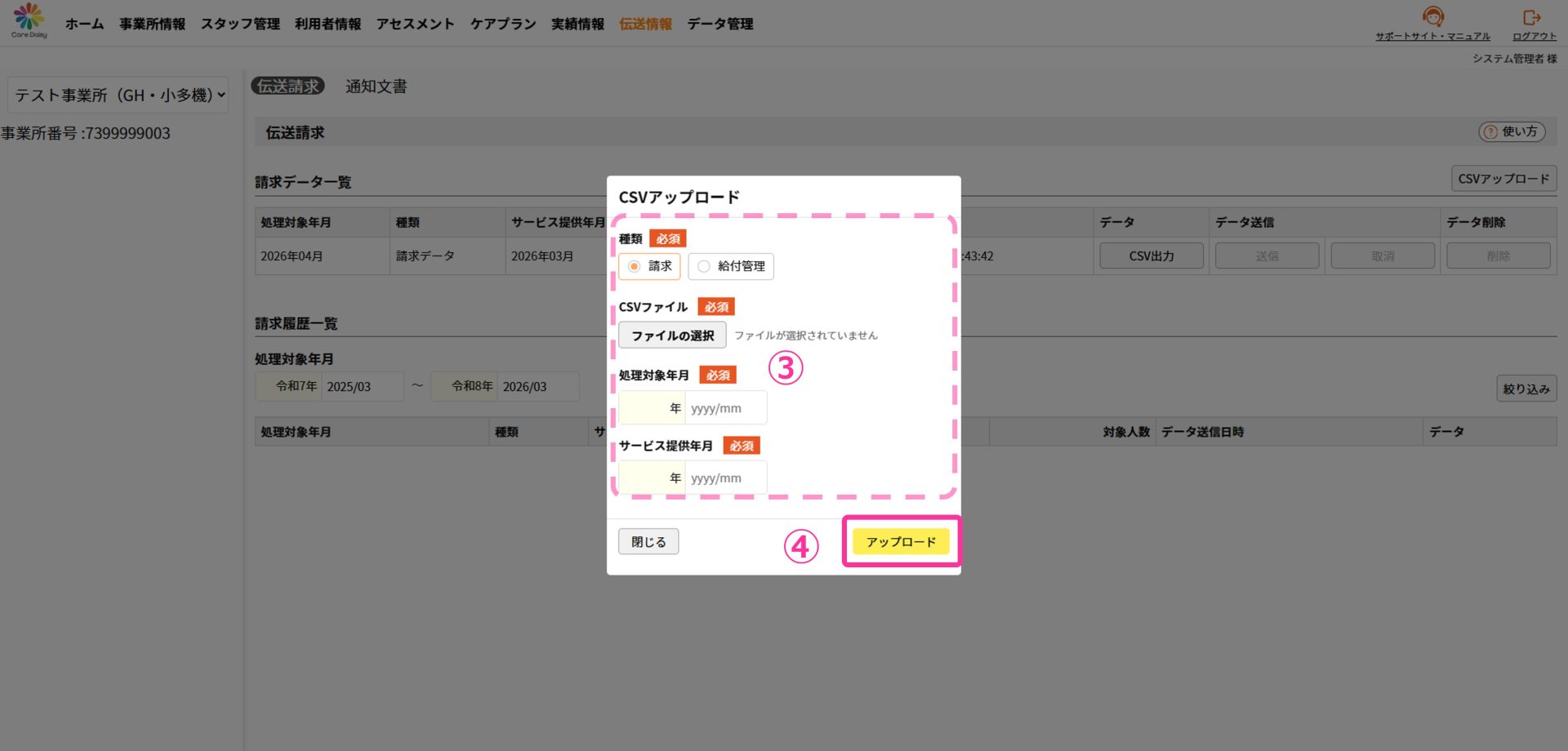Select the 伝送請求 tab
1568x751 pixels.
tap(287, 87)
